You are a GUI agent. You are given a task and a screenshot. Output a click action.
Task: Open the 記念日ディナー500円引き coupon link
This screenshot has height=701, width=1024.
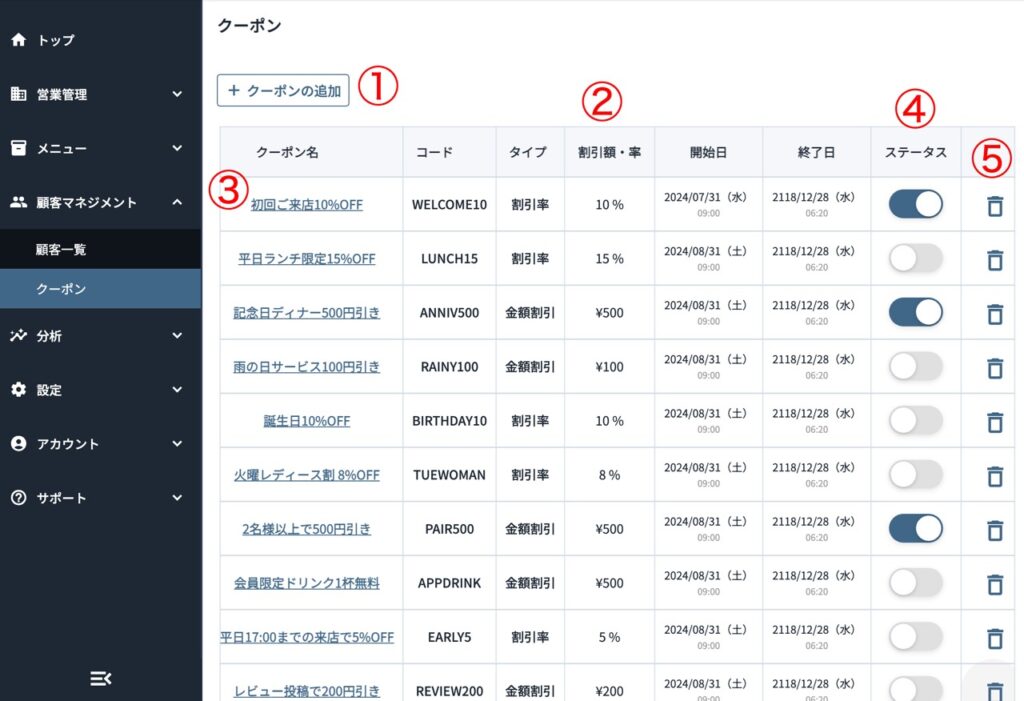[x=307, y=313]
